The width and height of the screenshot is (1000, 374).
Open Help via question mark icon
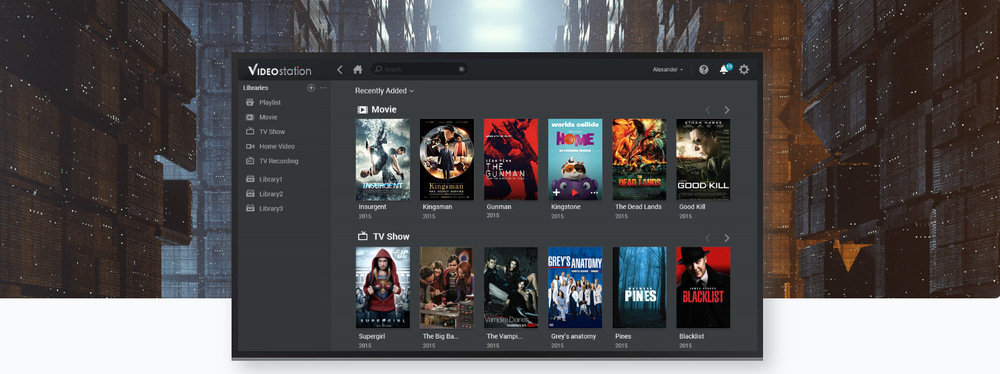pyautogui.click(x=703, y=70)
